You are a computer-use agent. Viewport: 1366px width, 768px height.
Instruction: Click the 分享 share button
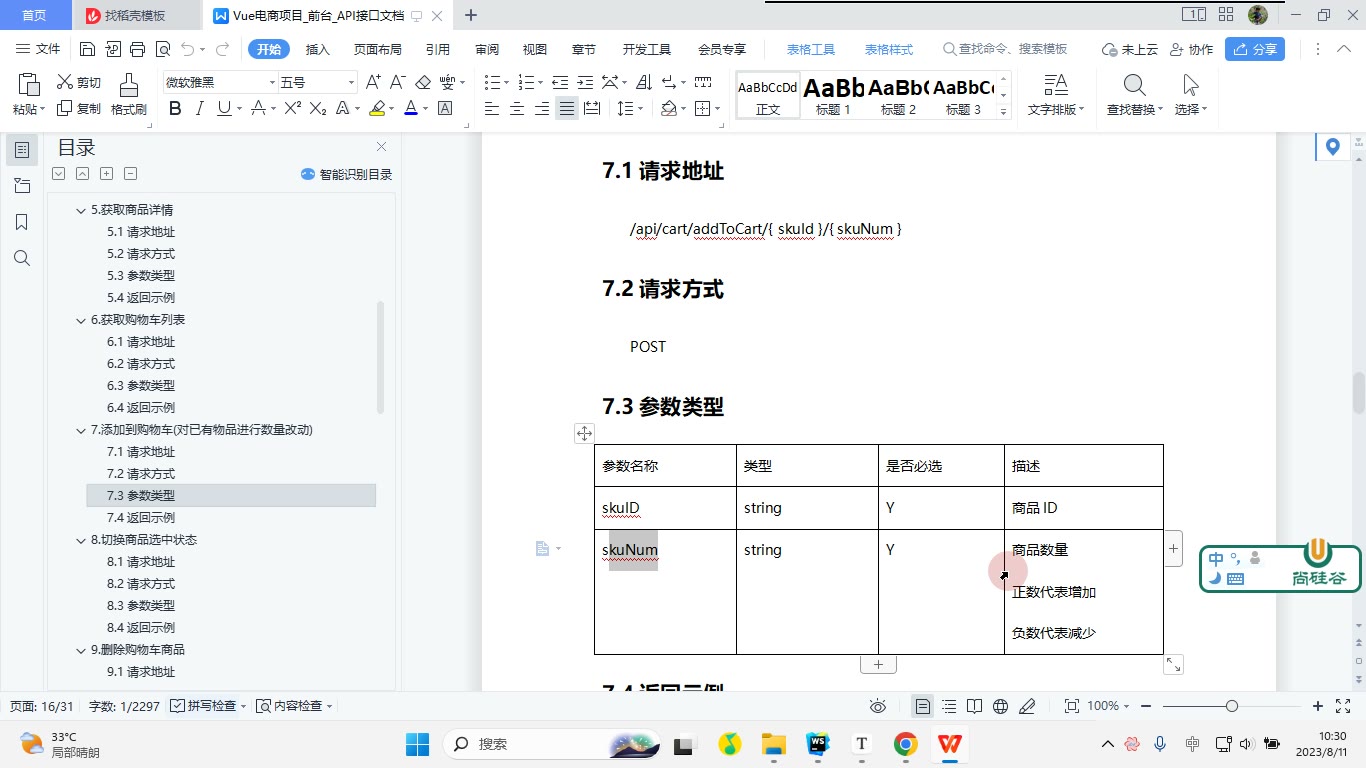pos(1255,49)
